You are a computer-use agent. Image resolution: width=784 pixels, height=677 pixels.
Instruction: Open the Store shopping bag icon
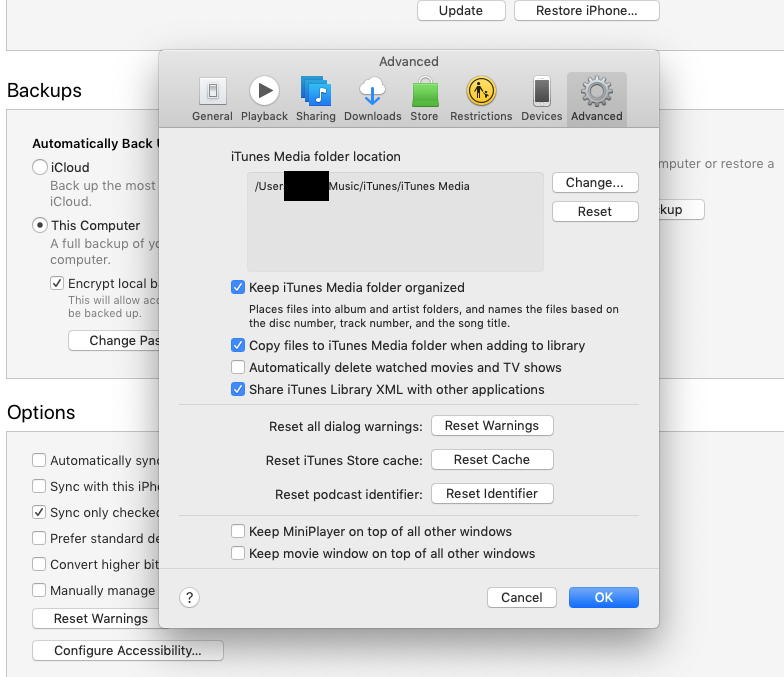click(424, 91)
